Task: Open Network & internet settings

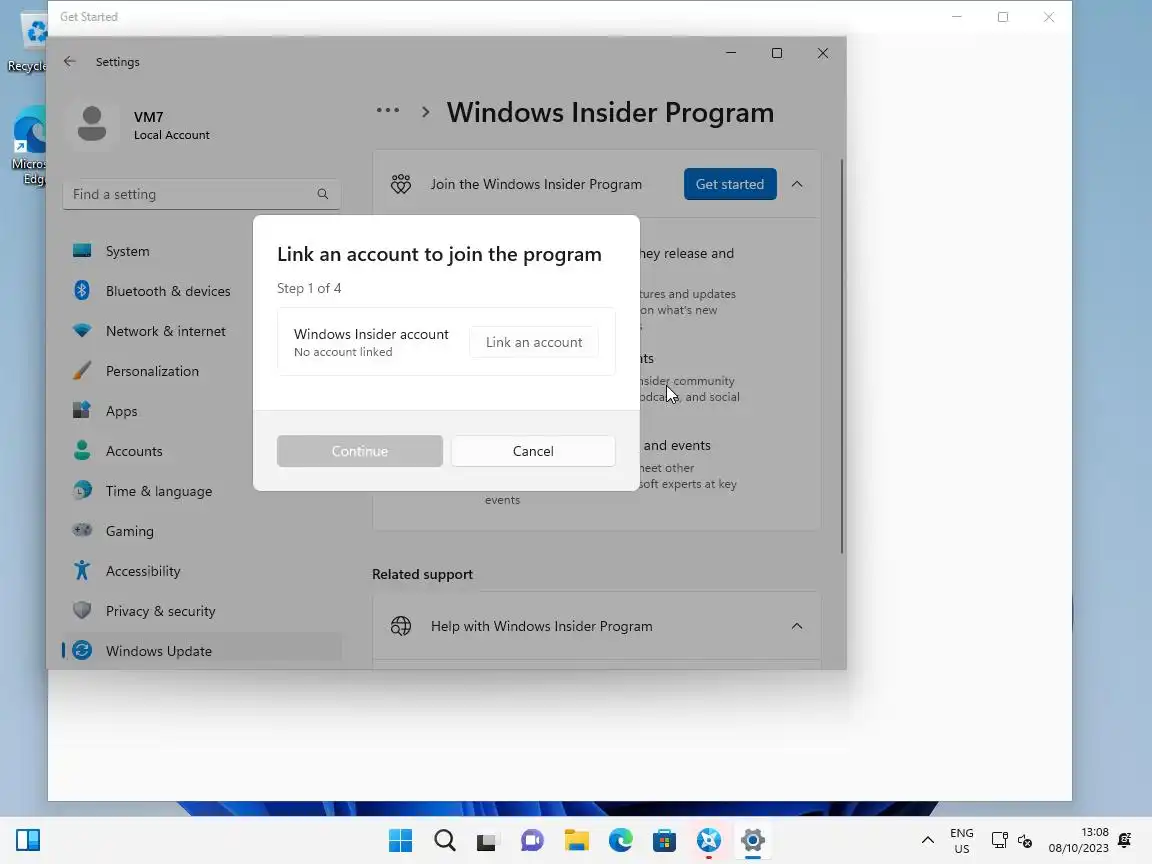Action: click(201, 331)
